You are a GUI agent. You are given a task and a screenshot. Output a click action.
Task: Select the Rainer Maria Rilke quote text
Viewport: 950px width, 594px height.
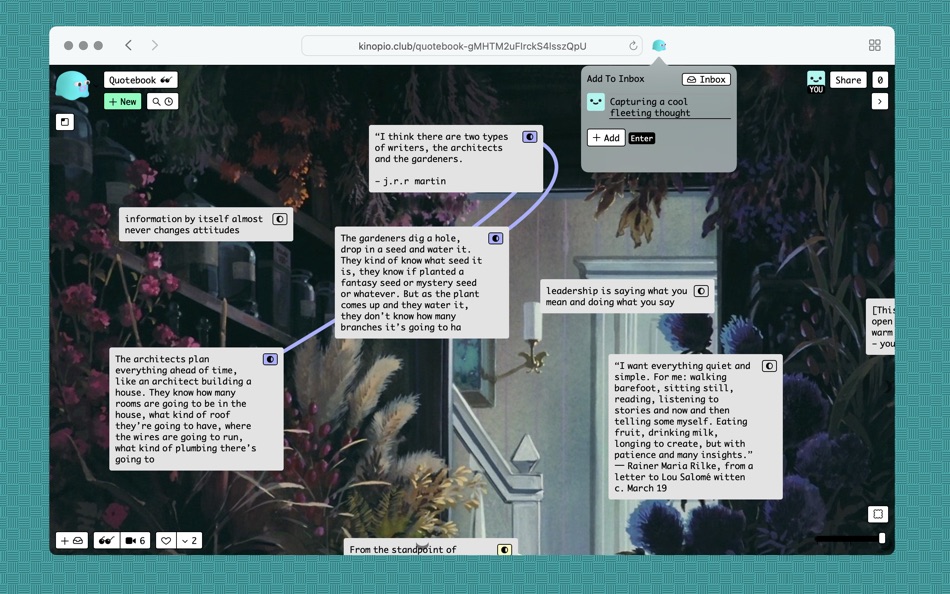coord(683,427)
